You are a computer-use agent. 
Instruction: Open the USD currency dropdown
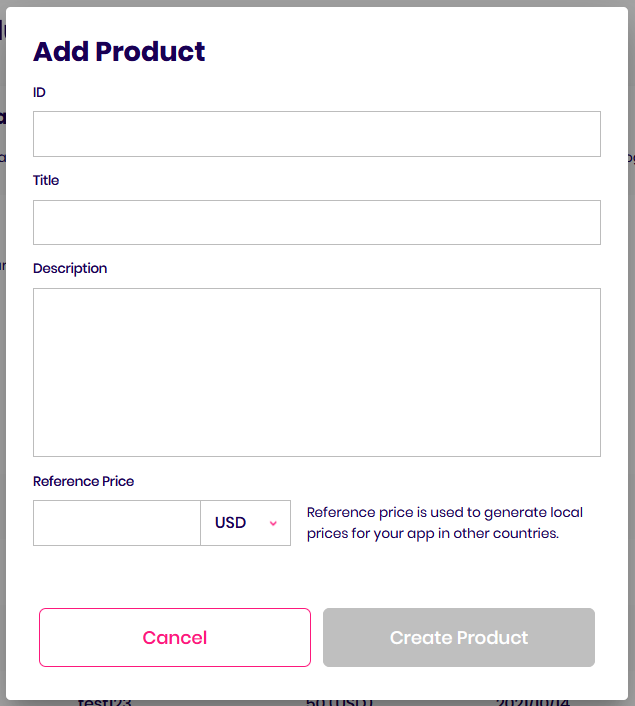point(245,523)
